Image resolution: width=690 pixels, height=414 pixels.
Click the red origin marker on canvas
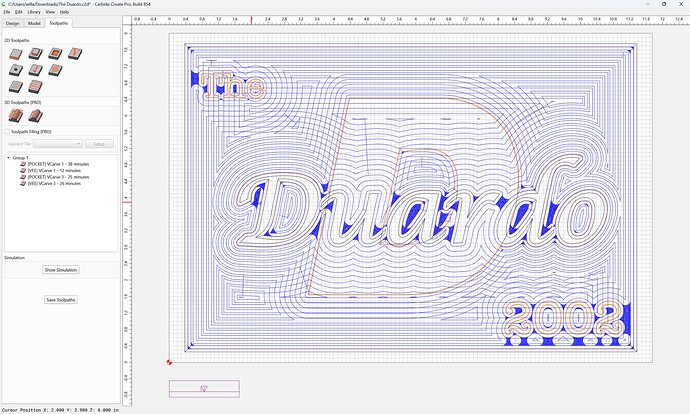[169, 362]
